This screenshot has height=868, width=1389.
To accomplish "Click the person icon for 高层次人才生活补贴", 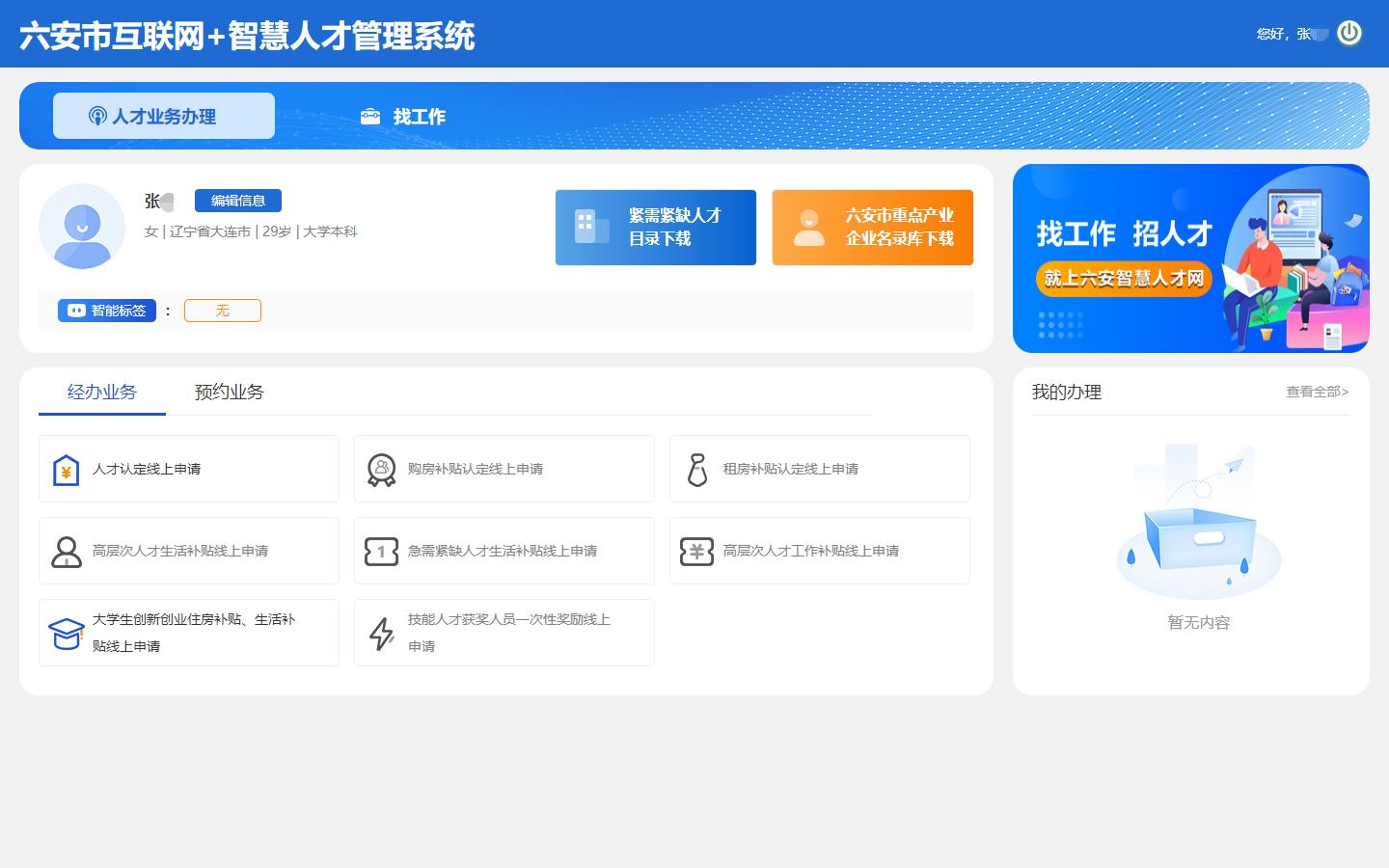I will pyautogui.click(x=66, y=551).
